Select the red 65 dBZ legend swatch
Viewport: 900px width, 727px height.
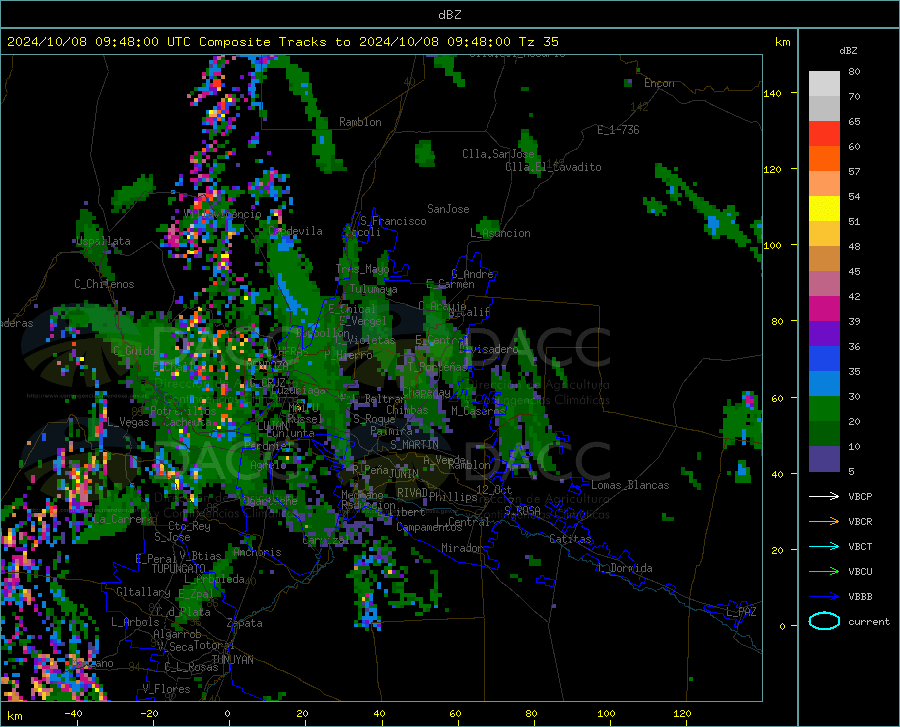pos(824,133)
